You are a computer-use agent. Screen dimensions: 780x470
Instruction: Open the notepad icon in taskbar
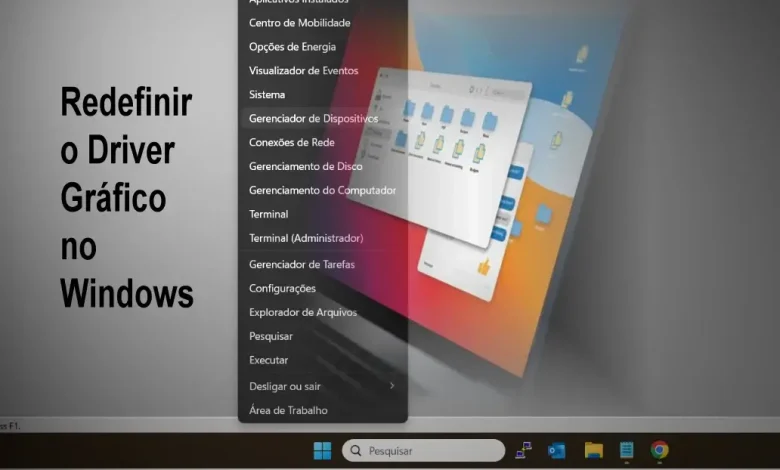627,450
